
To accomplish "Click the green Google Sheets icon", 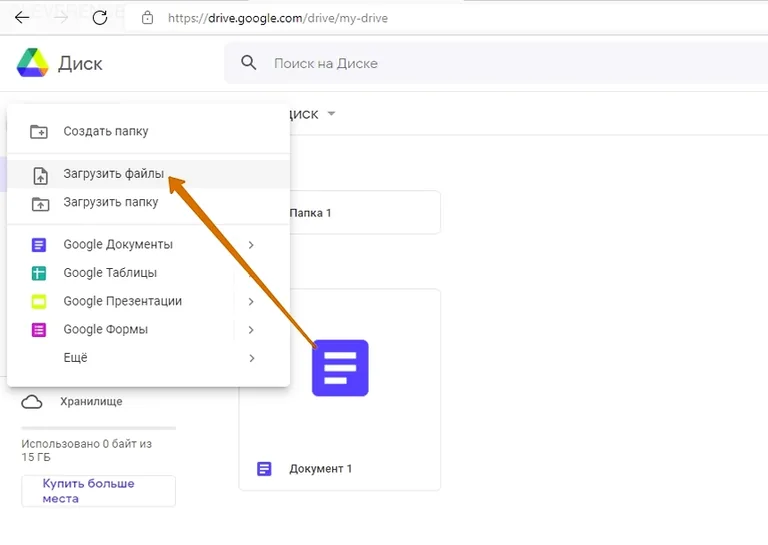I will click(x=39, y=273).
